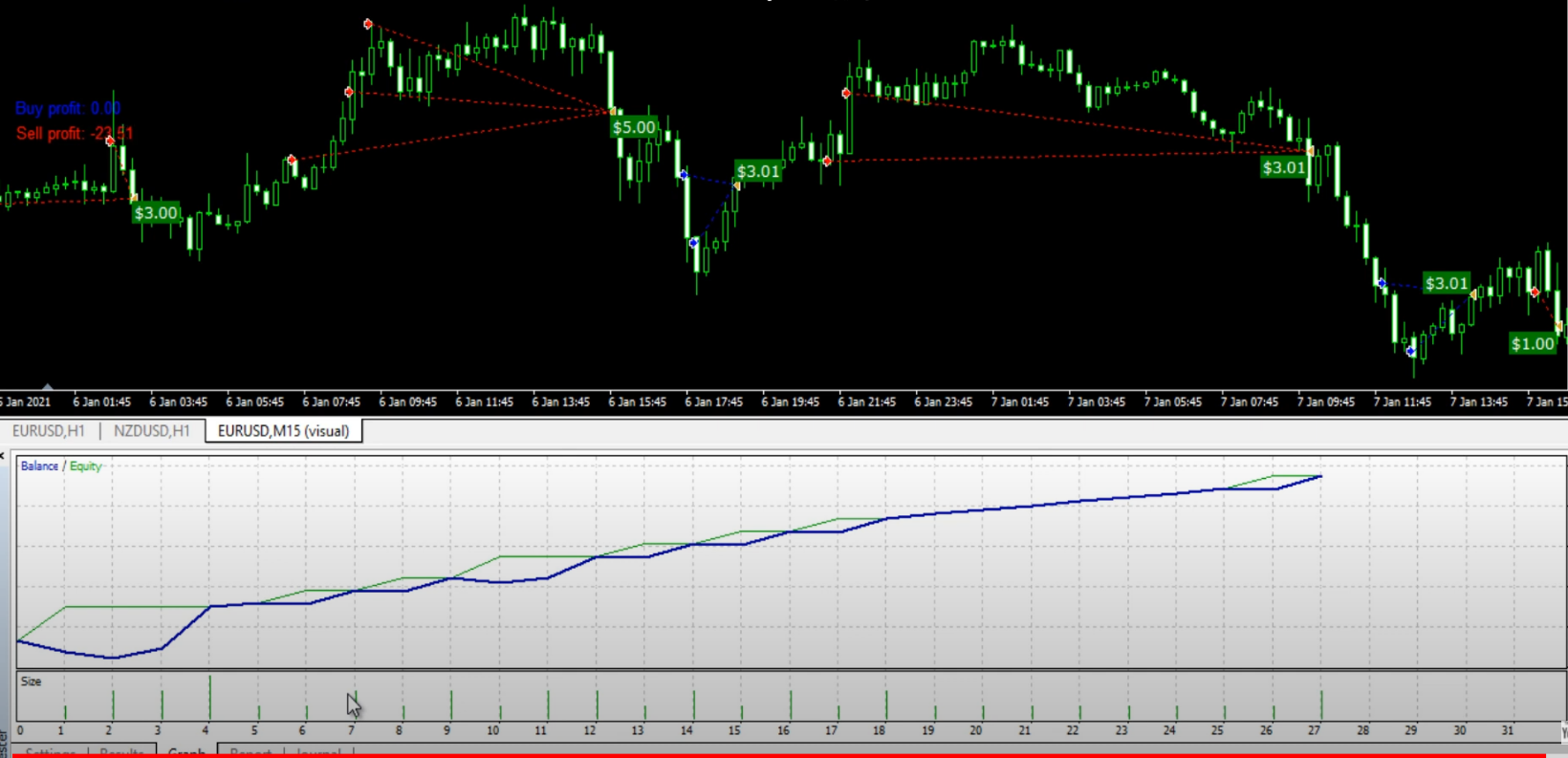Select the $5.00 profit label
1568x758 pixels.
pyautogui.click(x=634, y=127)
